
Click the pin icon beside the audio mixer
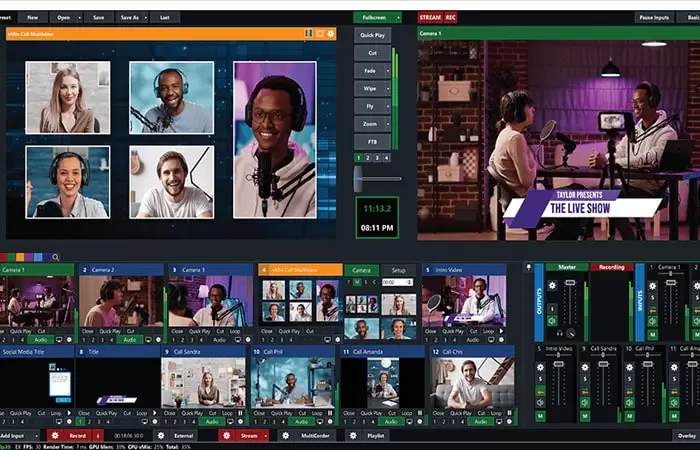pyautogui.click(x=529, y=267)
